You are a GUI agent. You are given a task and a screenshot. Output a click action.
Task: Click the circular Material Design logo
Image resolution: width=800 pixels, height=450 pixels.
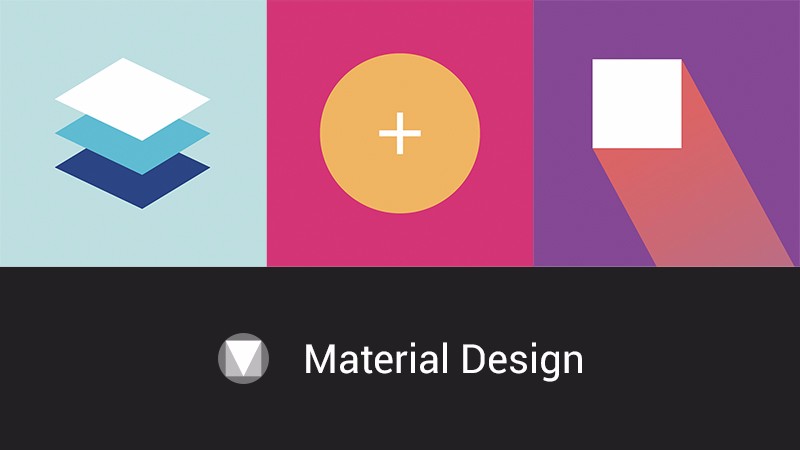point(243,358)
